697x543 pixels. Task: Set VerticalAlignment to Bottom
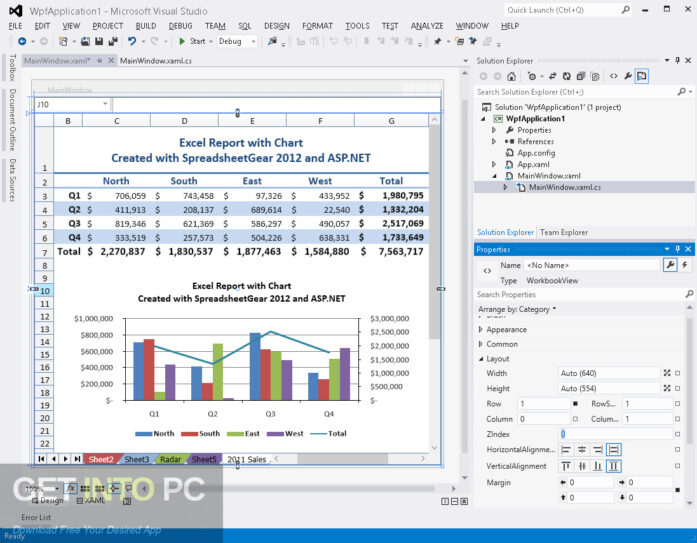click(x=598, y=466)
